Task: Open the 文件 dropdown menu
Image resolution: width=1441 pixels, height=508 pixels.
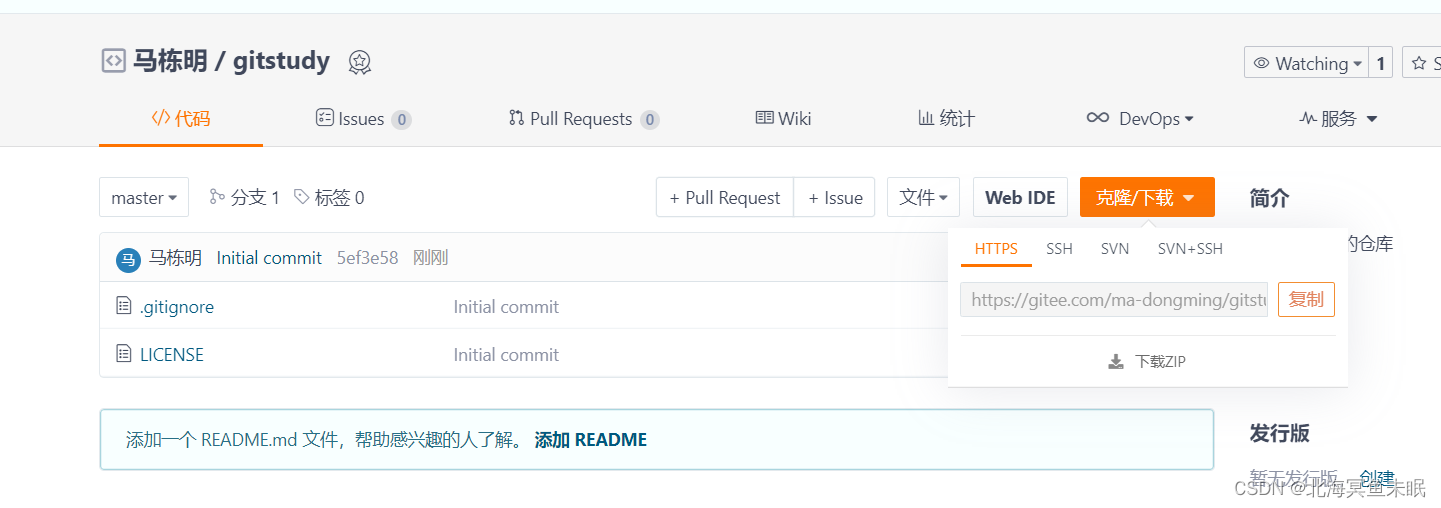Action: coord(923,197)
